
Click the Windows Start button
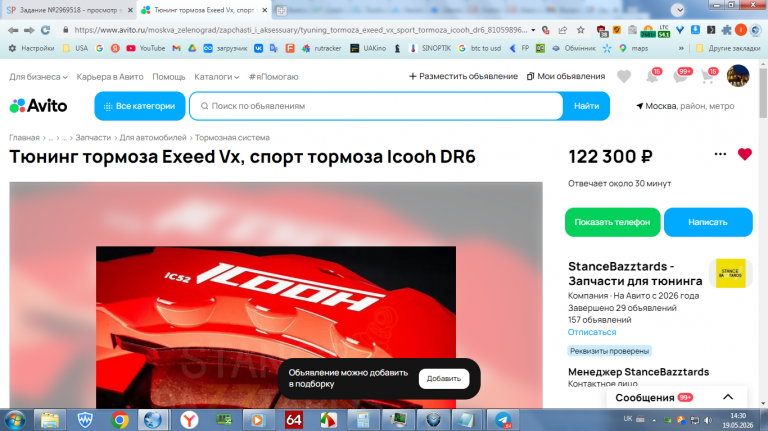(15, 420)
